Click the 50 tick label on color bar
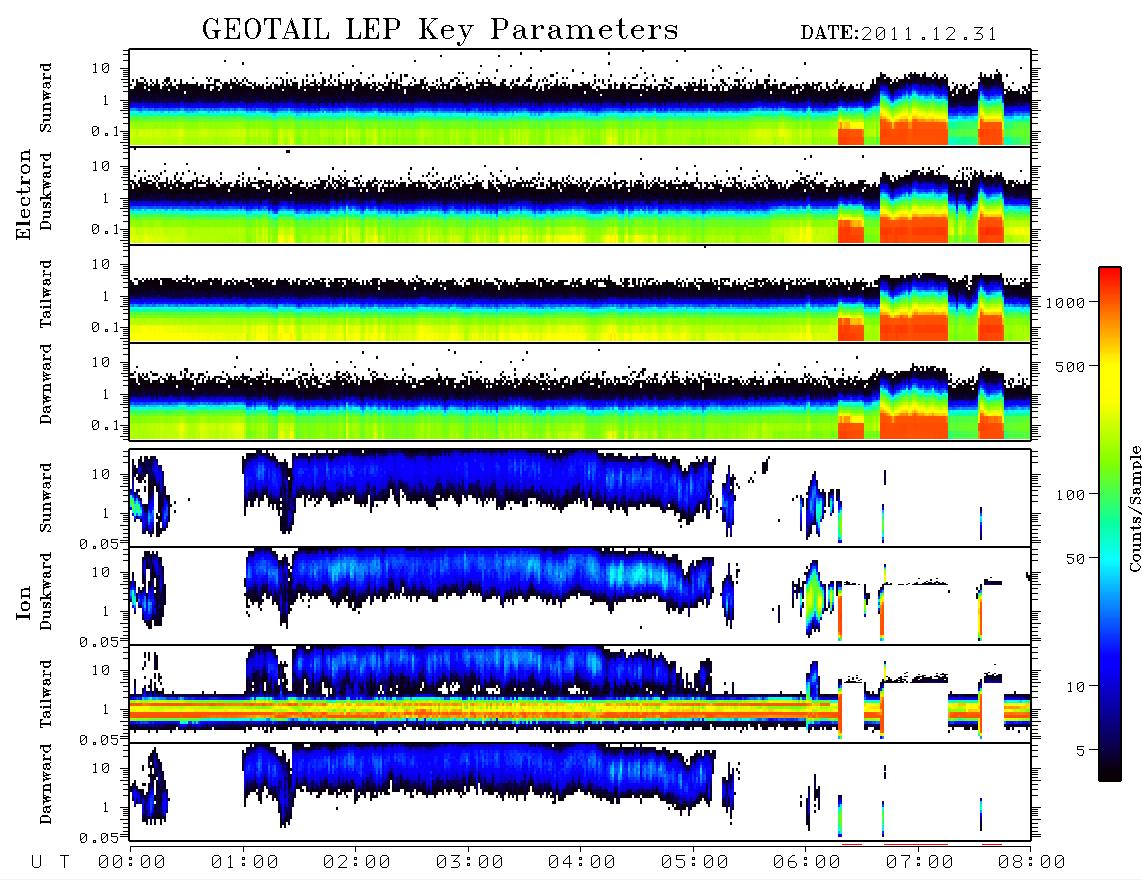The image size is (1142, 880). coord(1075,559)
